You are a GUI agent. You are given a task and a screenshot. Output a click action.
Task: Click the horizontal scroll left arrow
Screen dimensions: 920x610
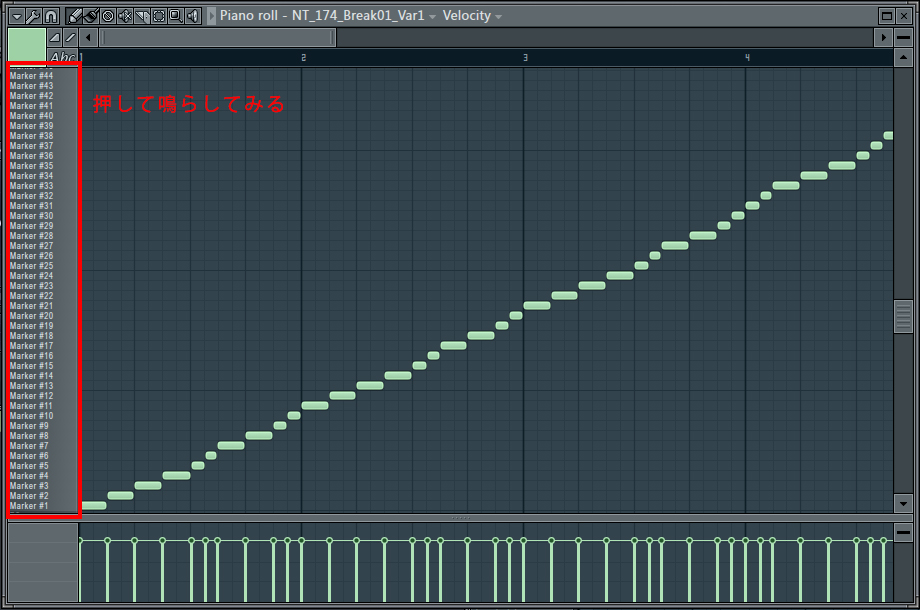click(x=89, y=38)
